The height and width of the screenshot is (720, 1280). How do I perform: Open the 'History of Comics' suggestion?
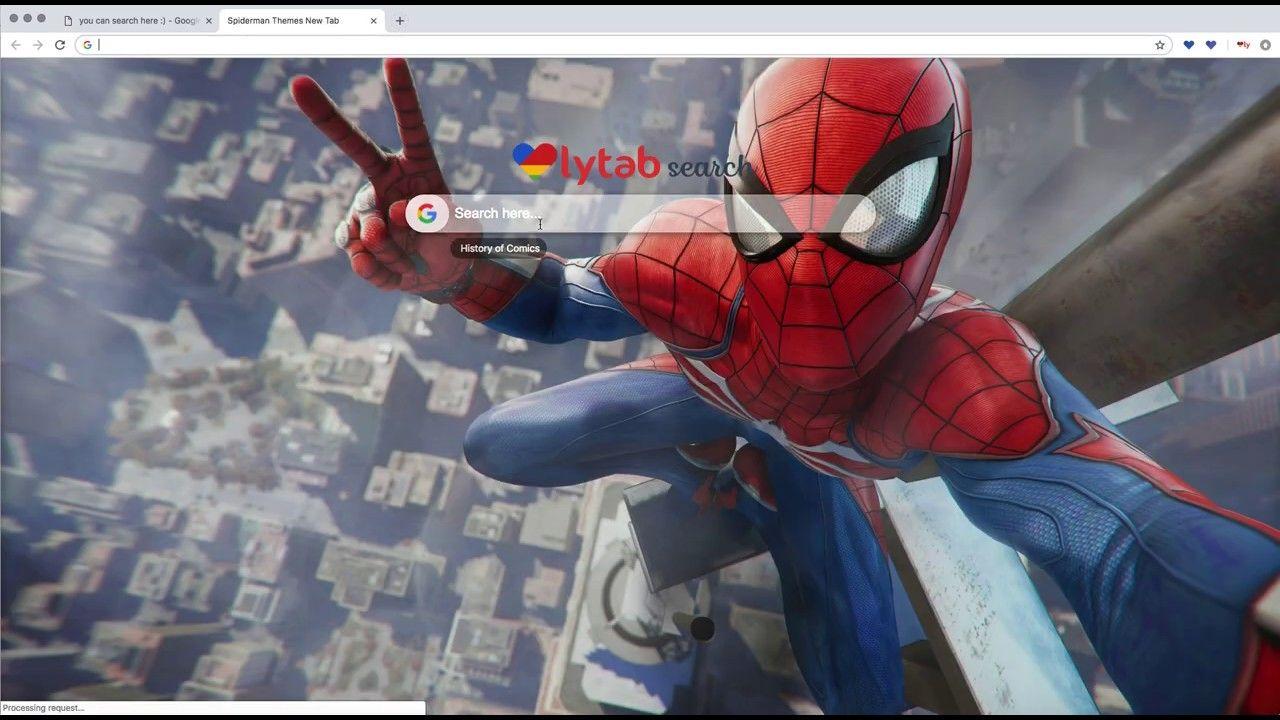[x=500, y=248]
